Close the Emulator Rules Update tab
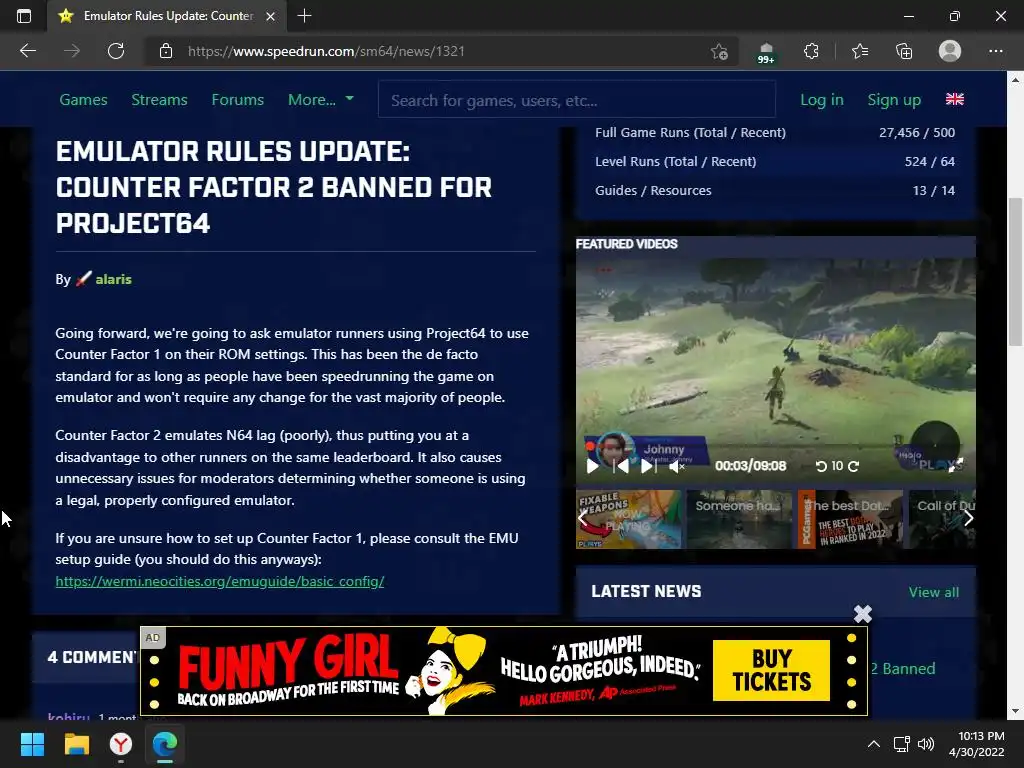 [270, 16]
